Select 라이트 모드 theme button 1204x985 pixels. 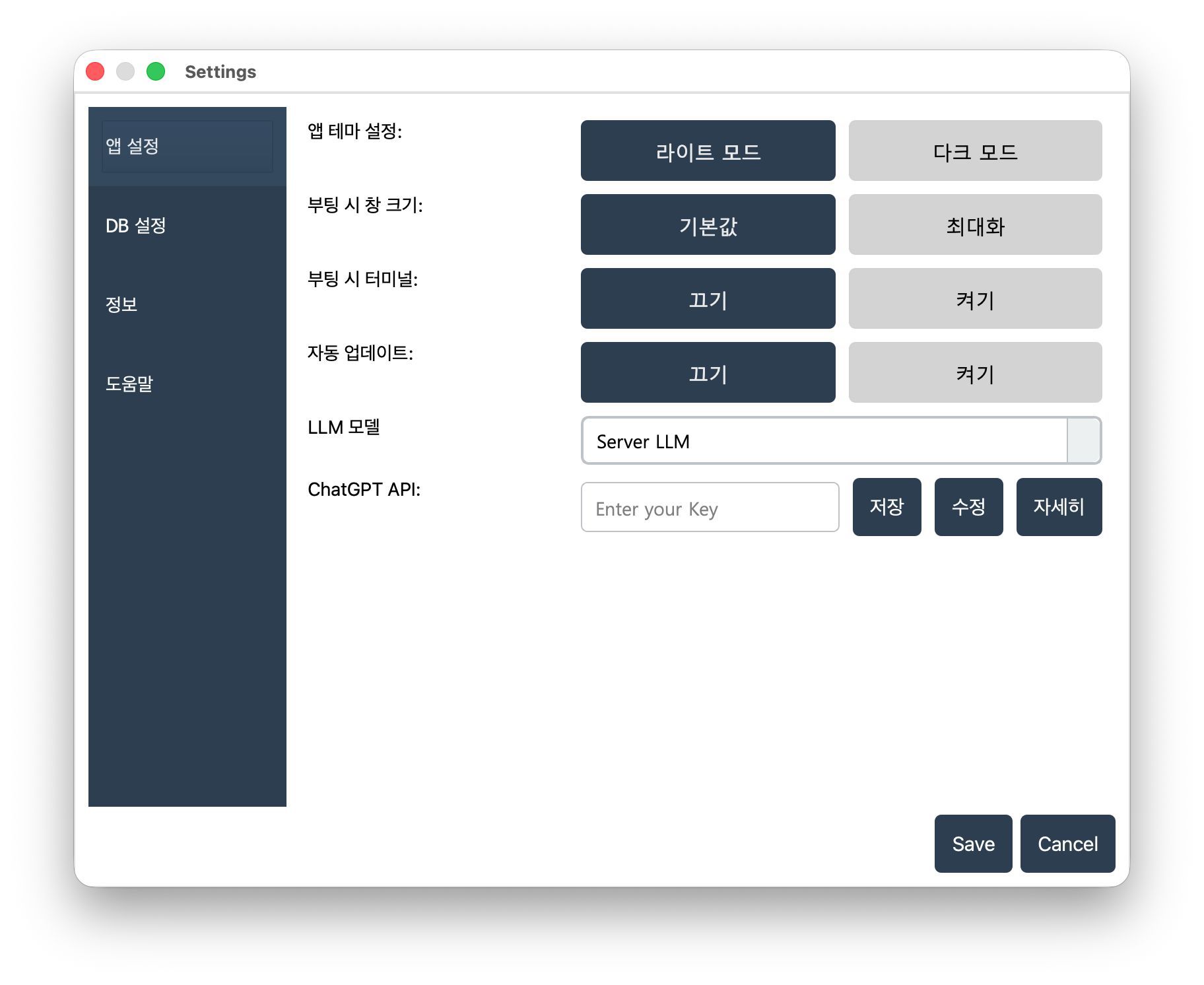tap(708, 151)
